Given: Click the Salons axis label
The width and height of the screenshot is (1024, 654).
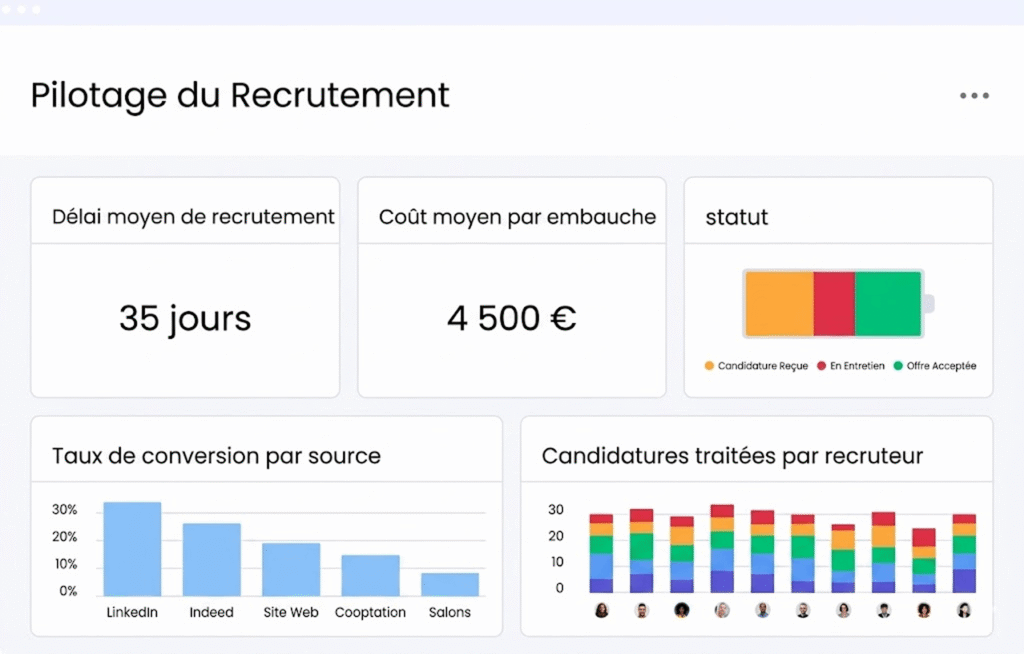Looking at the screenshot, I should 449,612.
